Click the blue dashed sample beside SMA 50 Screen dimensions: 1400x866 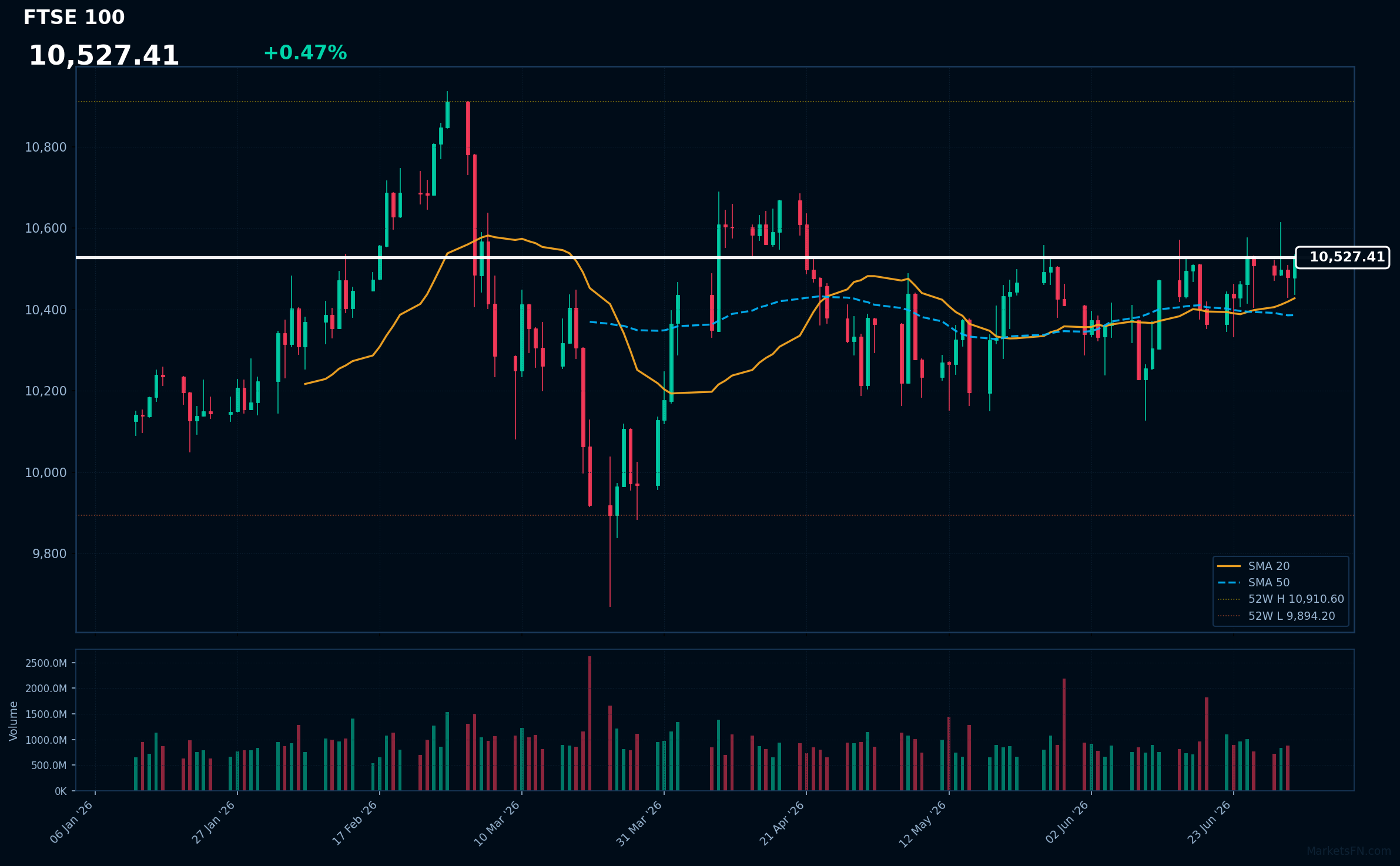1229,583
